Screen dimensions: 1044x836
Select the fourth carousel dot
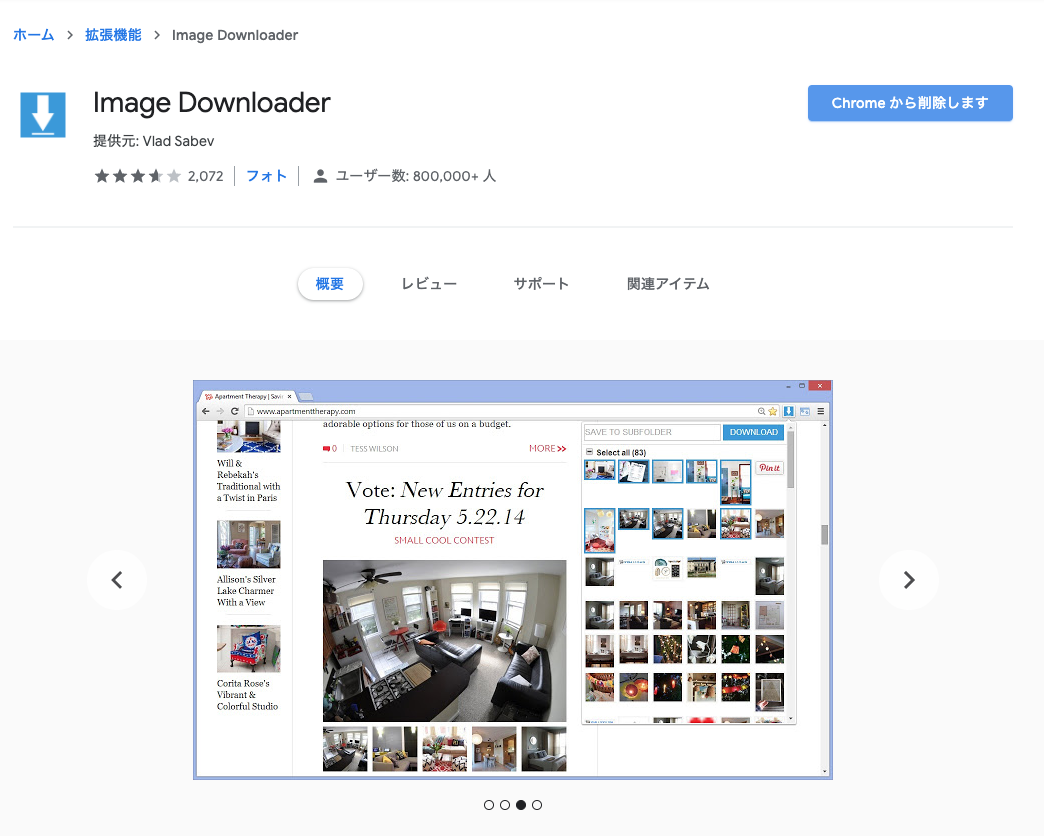(537, 805)
